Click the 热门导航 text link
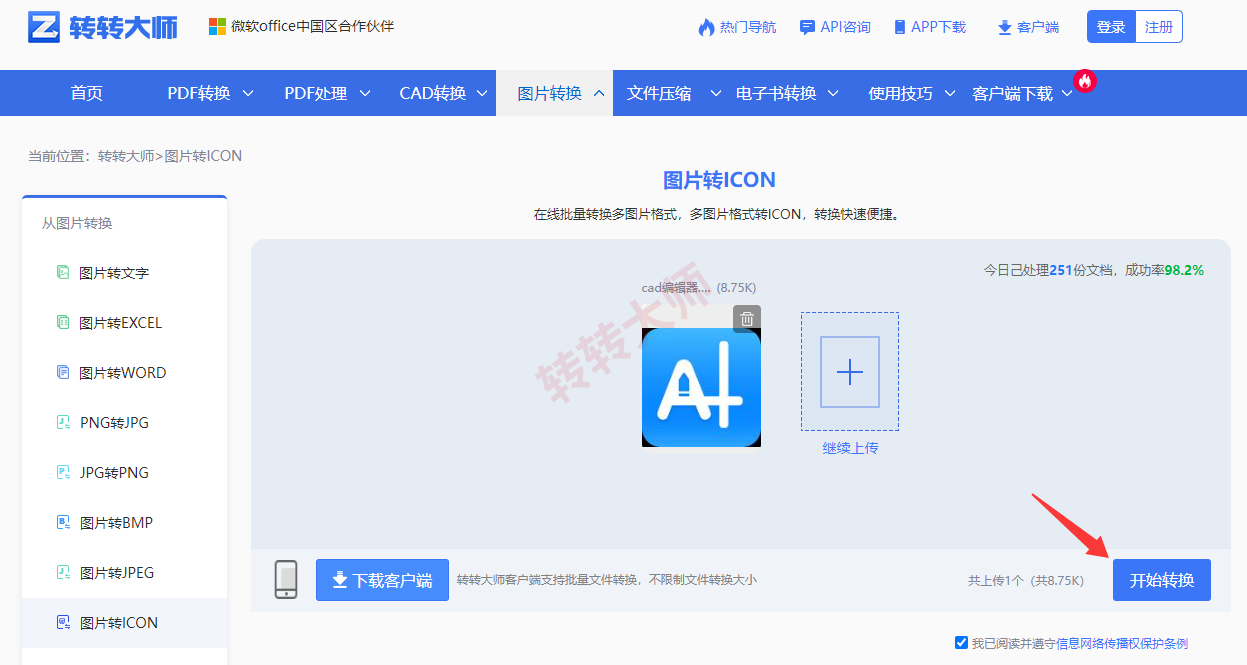This screenshot has width=1247, height=665. [x=748, y=27]
